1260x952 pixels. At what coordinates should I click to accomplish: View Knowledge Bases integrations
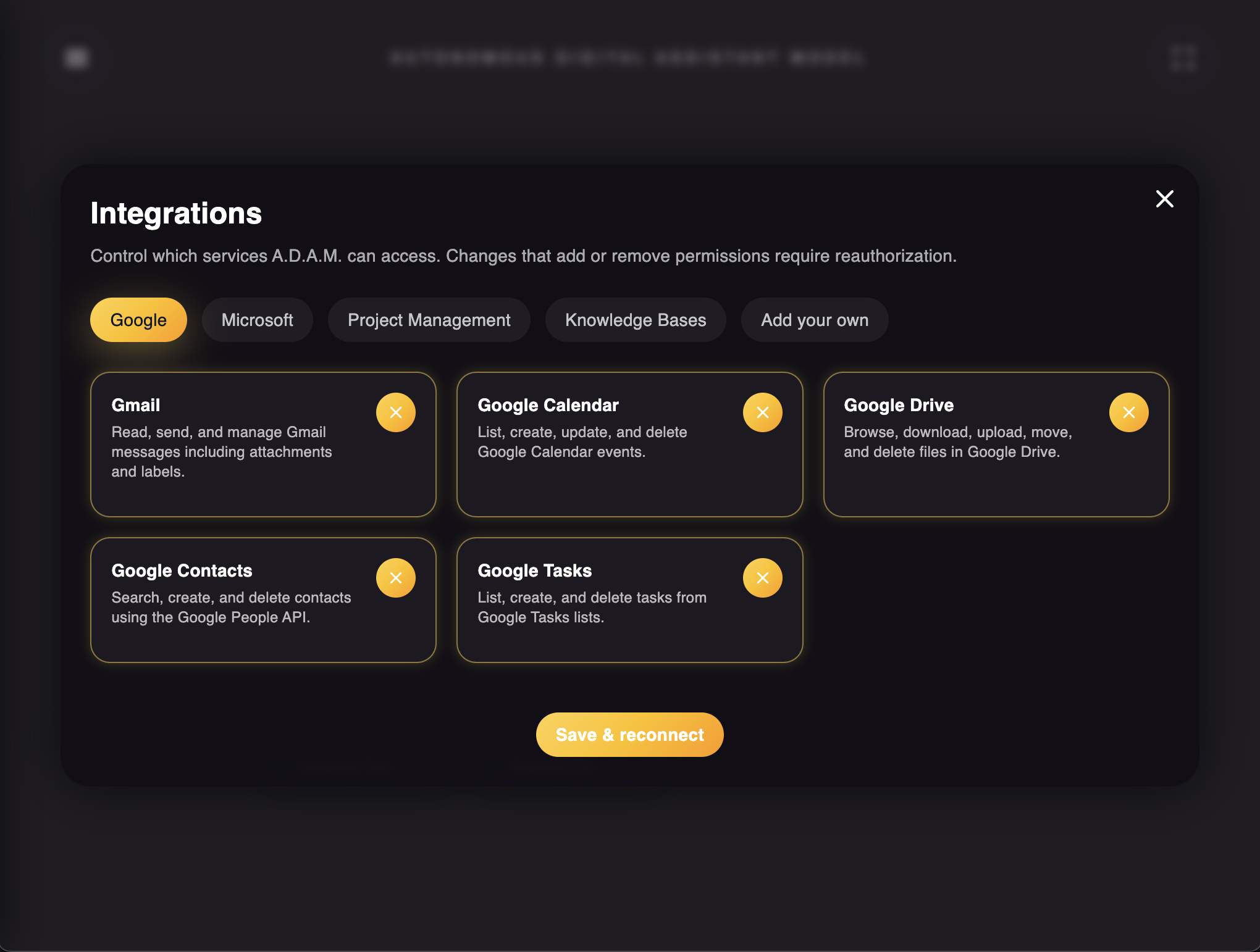point(635,320)
